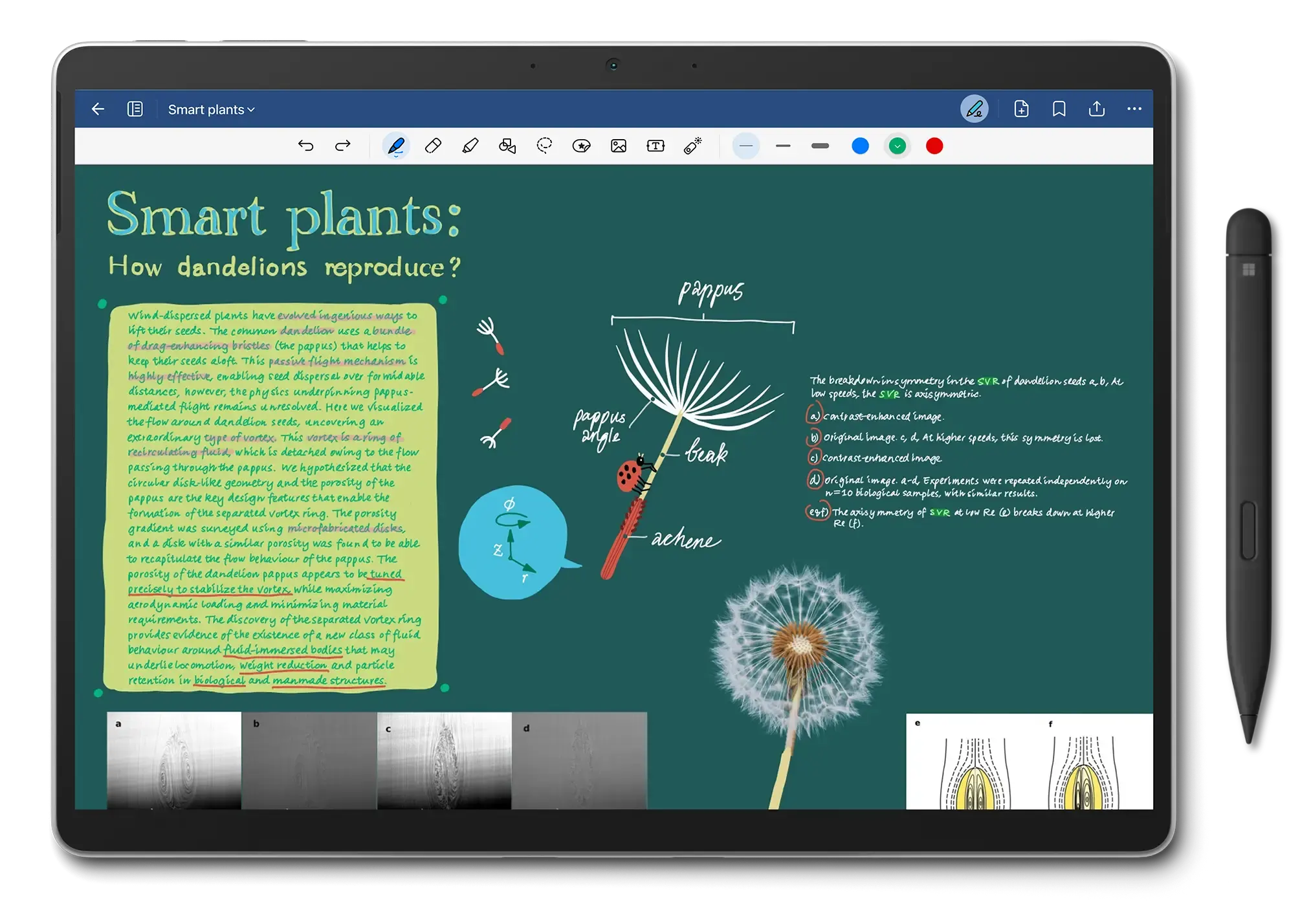Toggle the bookmark on this page
Image resolution: width=1289 pixels, height=924 pixels.
(1059, 109)
